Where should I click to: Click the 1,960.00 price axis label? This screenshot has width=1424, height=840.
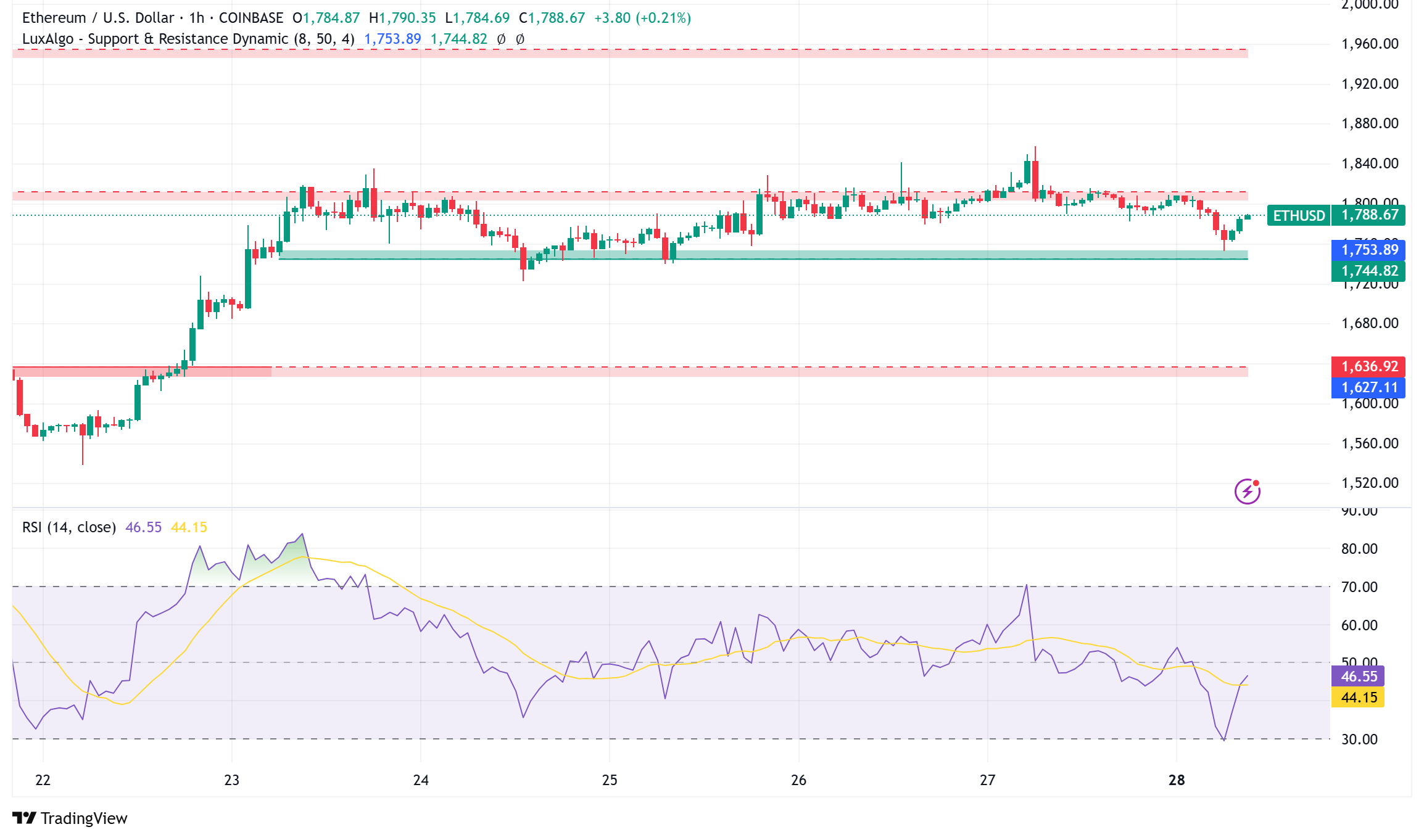tap(1370, 44)
